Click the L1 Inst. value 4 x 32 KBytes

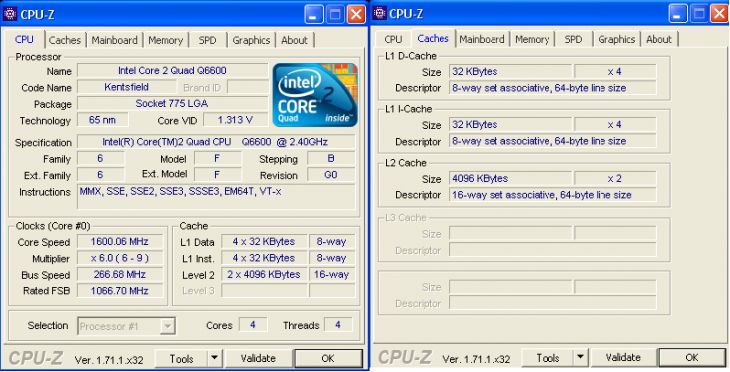[x=264, y=258]
